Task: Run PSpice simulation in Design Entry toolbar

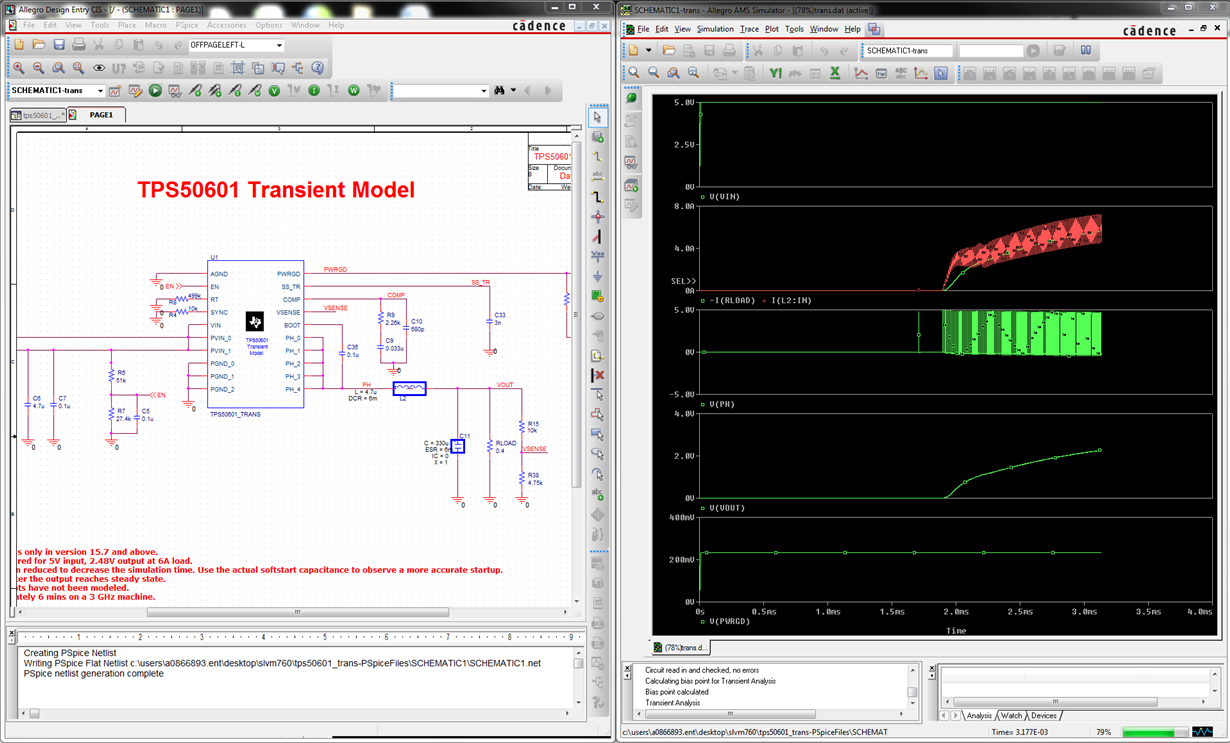Action: pos(155,91)
